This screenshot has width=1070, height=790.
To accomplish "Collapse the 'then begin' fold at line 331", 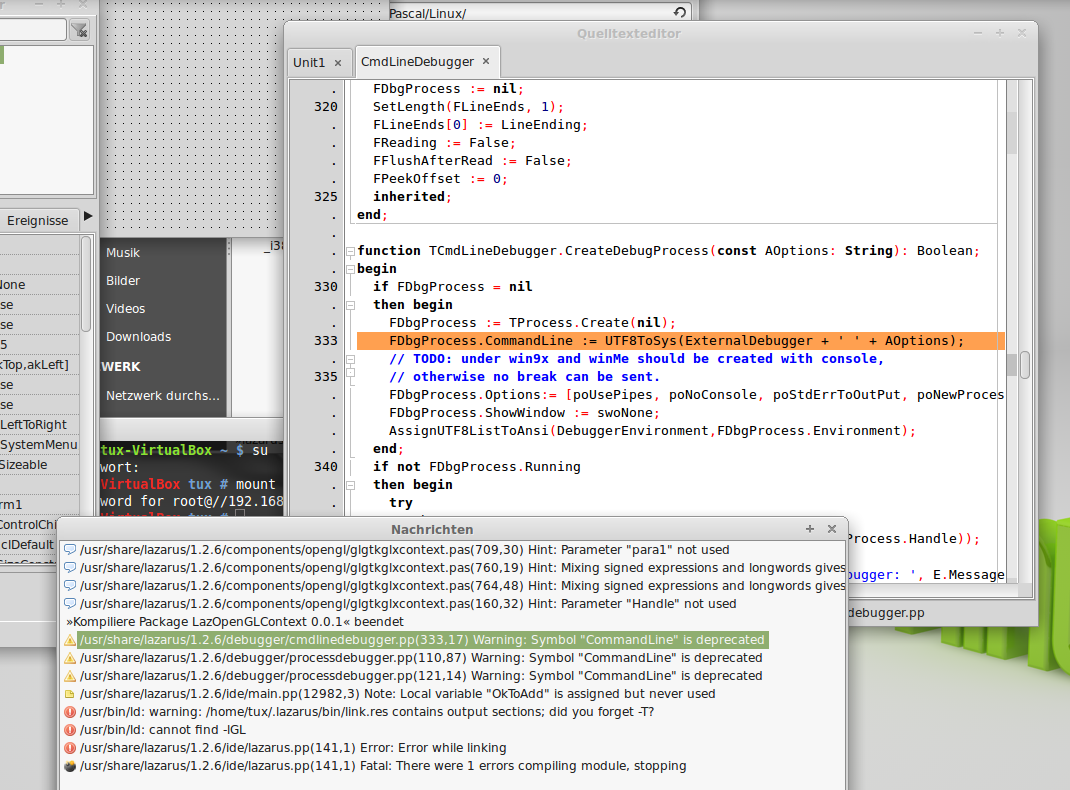I will coord(349,305).
